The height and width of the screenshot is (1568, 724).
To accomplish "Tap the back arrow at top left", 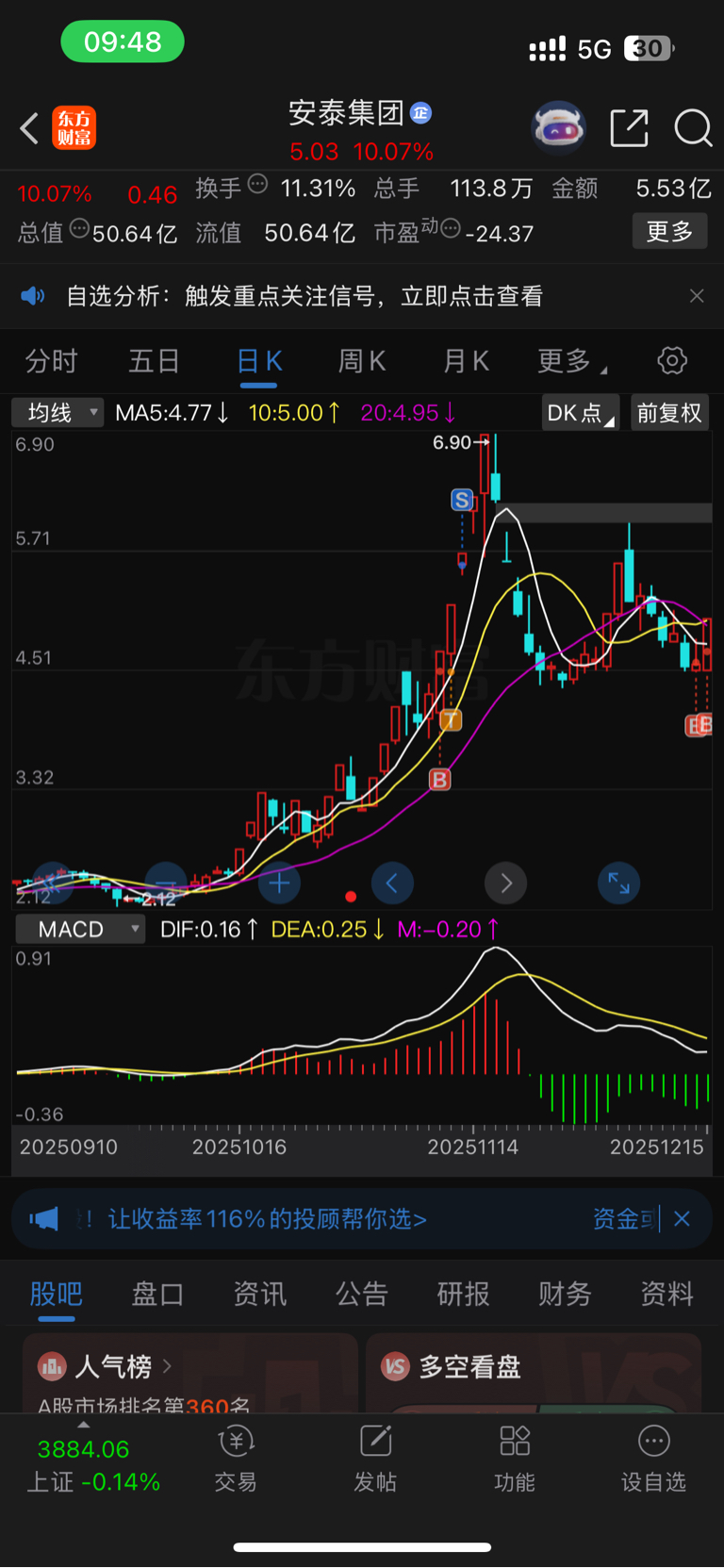I will (x=29, y=128).
